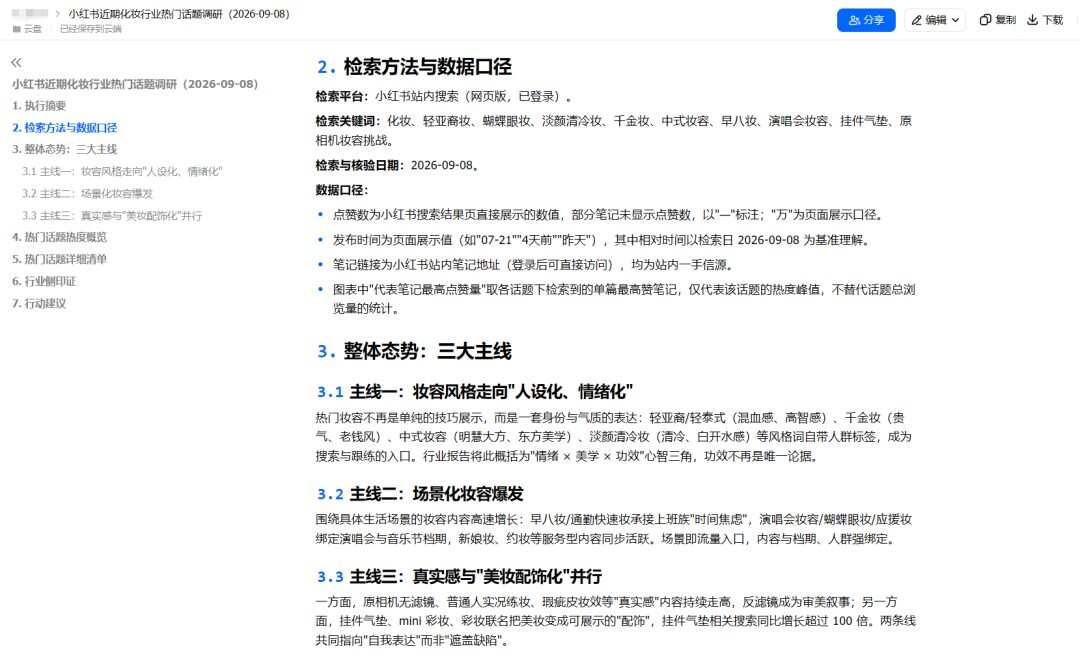This screenshot has width=1080, height=664.
Task: Jump to outline item 6. 行业侧印证
Action: tap(43, 281)
